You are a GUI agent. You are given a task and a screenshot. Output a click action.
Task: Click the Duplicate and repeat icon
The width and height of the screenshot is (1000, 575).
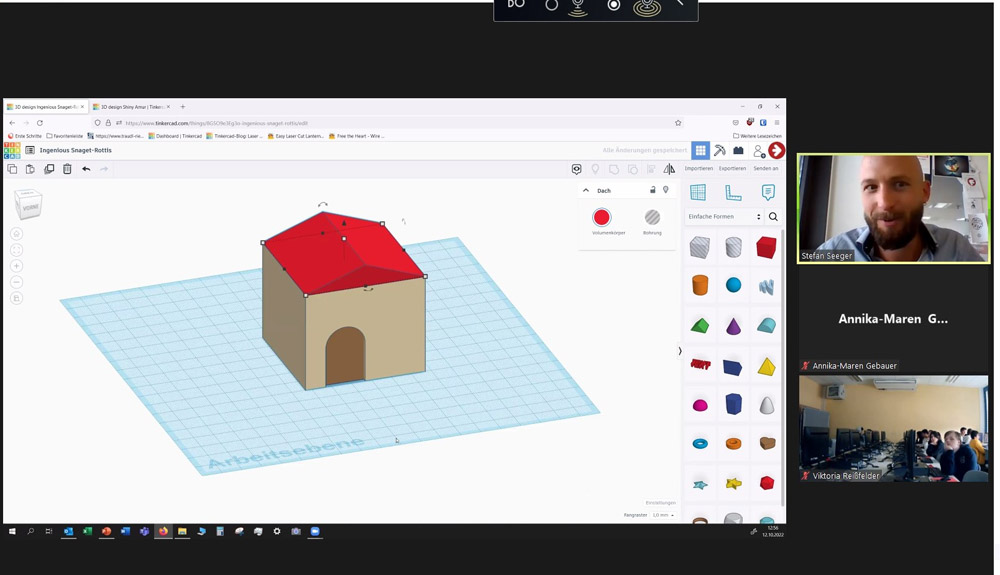coord(49,169)
